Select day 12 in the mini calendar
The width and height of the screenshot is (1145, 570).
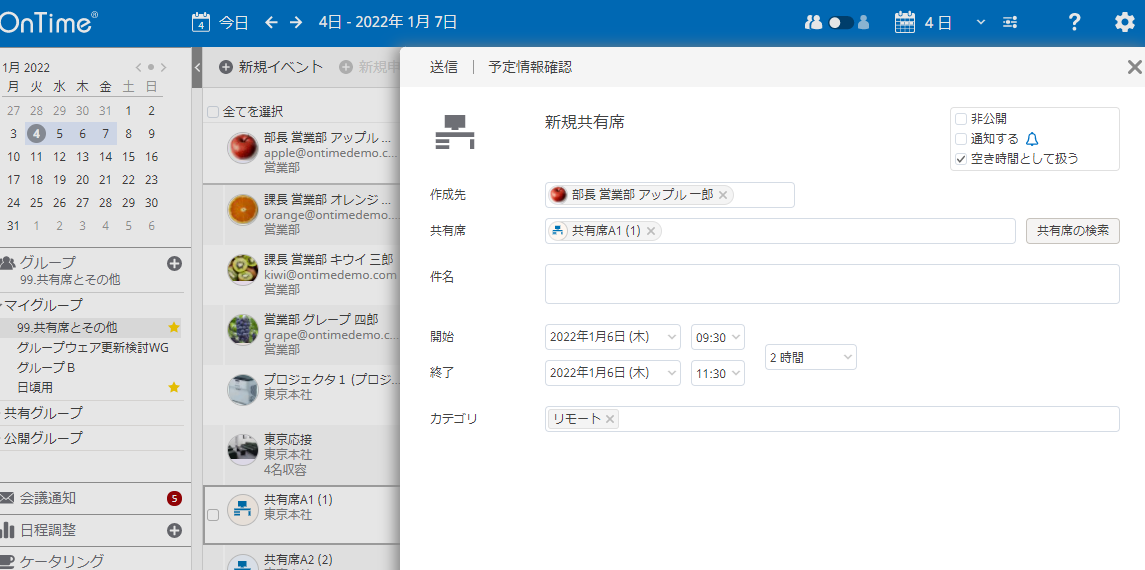pos(60,156)
